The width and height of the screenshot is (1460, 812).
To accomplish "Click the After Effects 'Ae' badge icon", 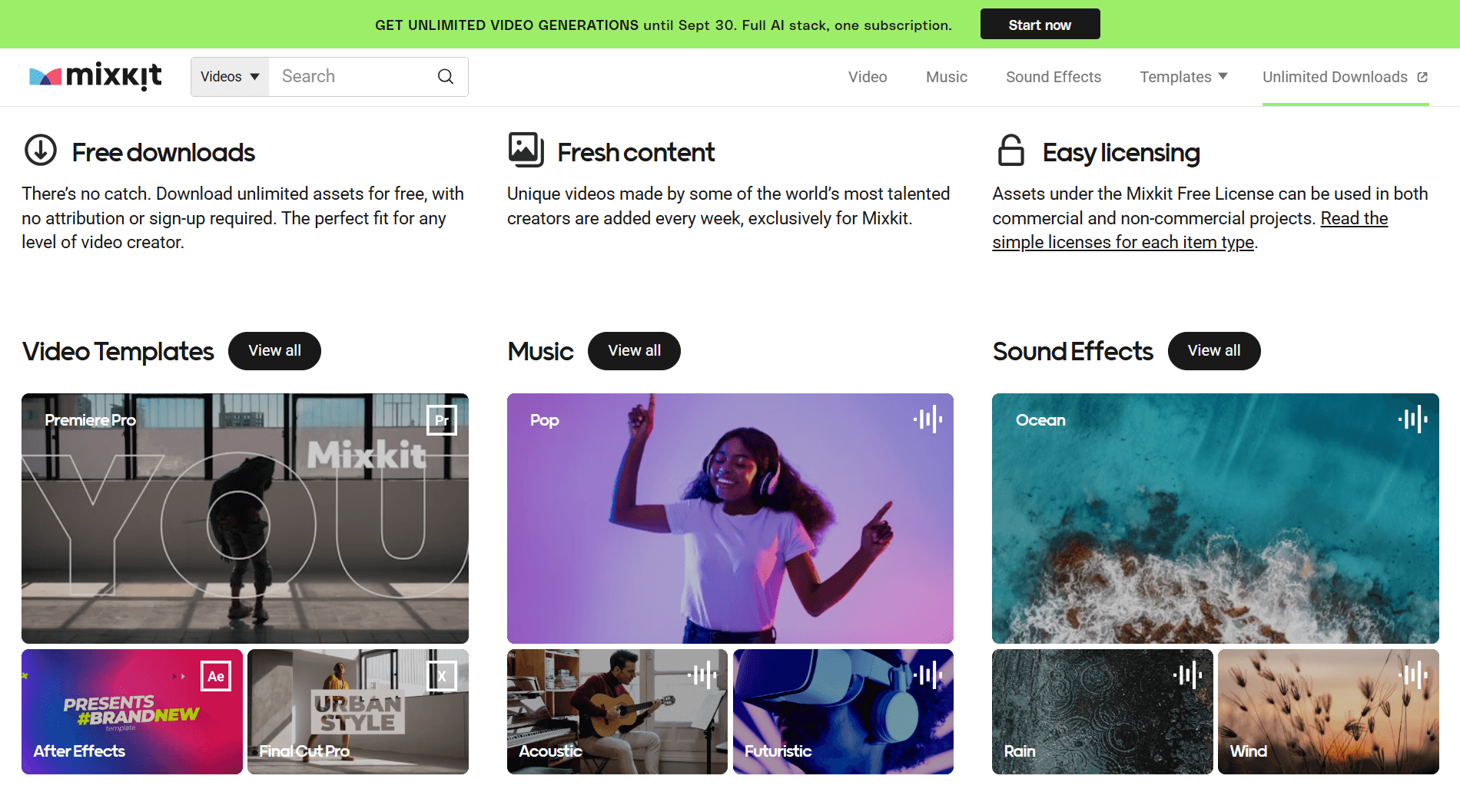I will 216,676.
